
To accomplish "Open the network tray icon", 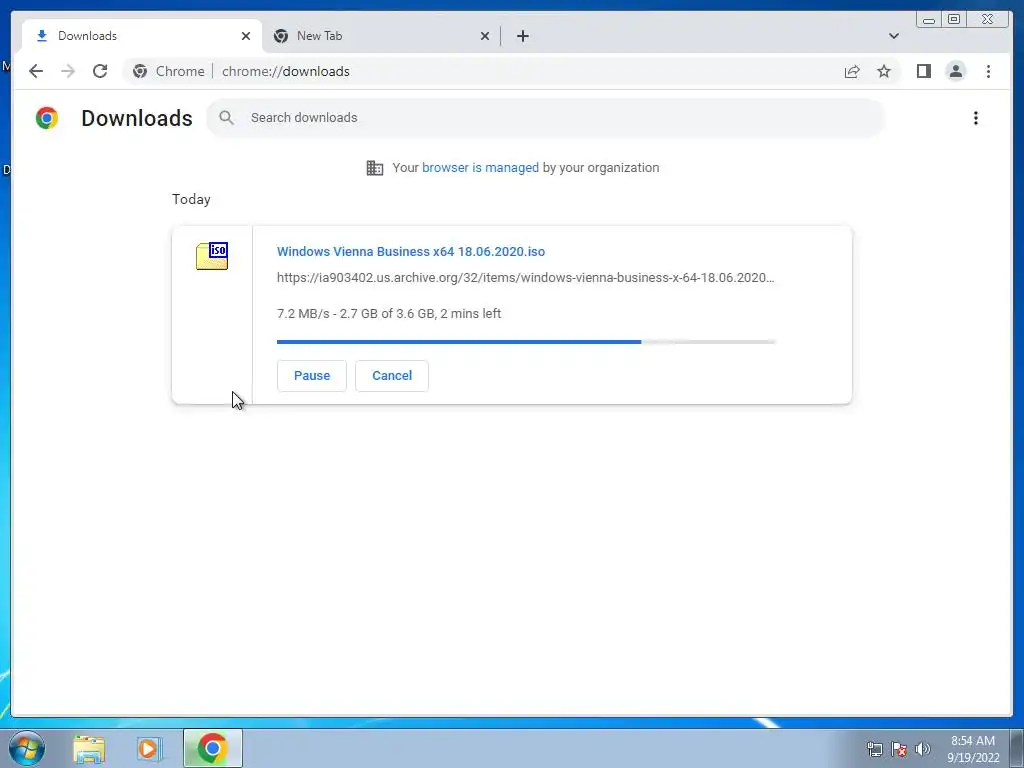I will coord(874,749).
